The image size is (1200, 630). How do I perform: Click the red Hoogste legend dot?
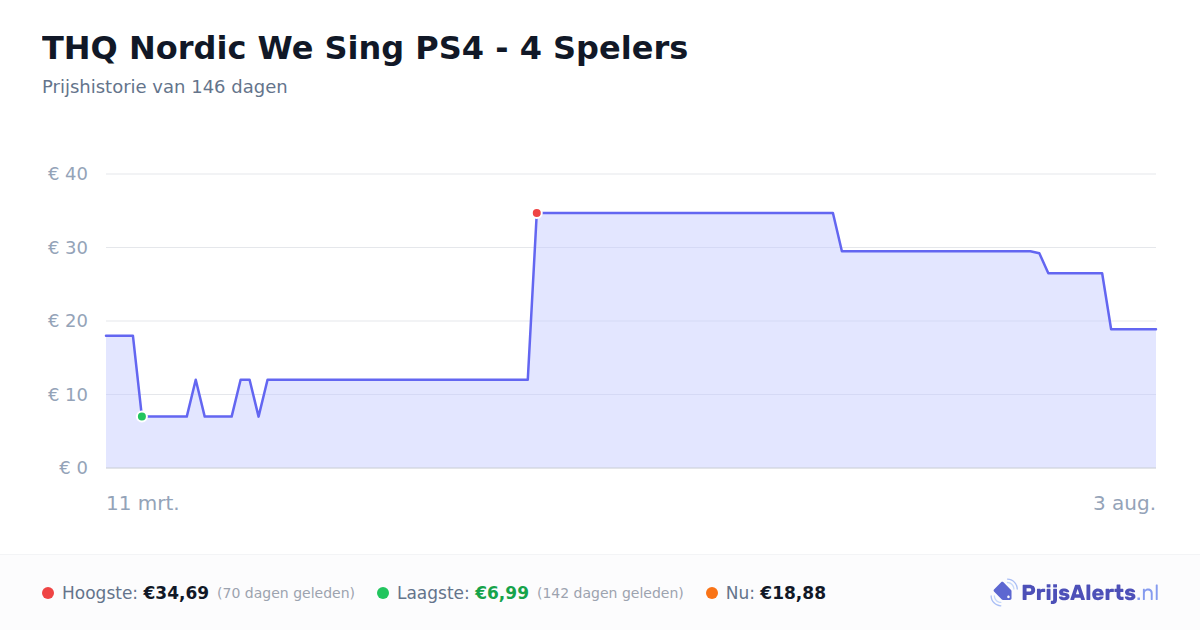point(48,593)
